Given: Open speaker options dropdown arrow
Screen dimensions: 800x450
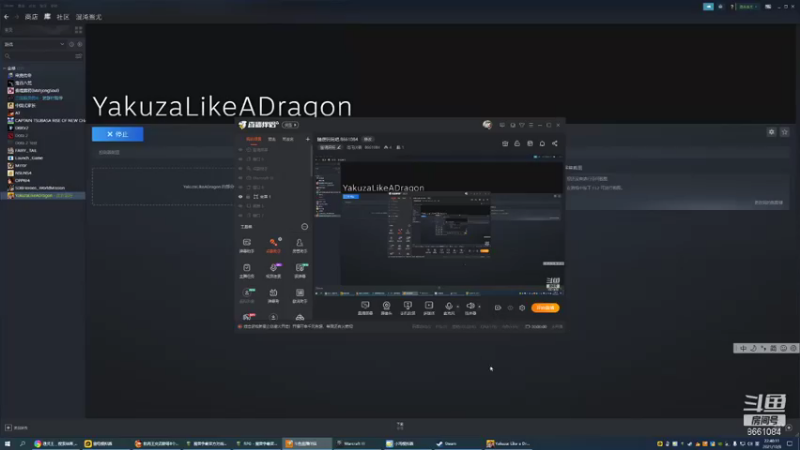Looking at the screenshot, I should (479, 307).
